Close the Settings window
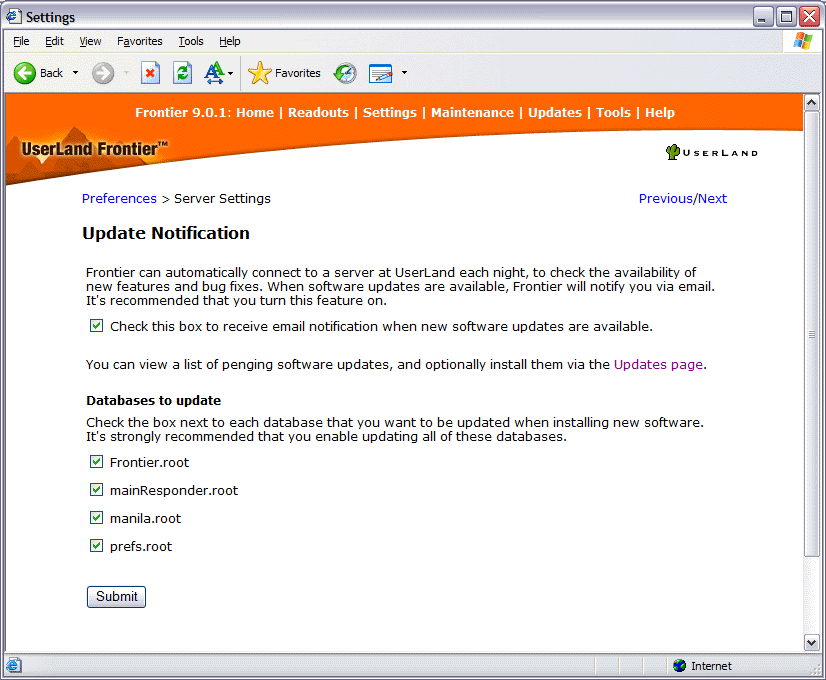The image size is (826, 680). (809, 17)
